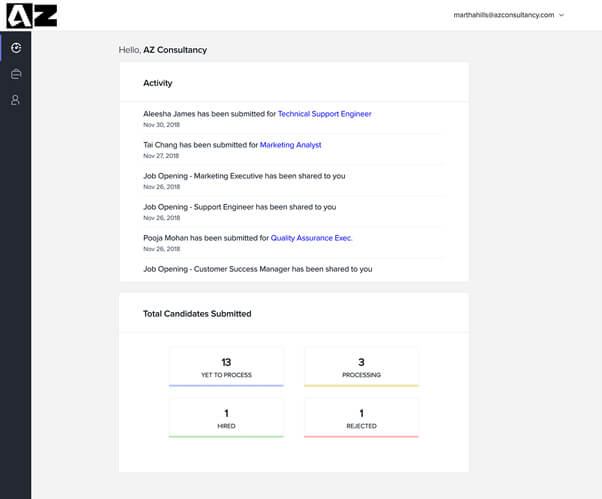Expand the marthahills account dropdown arrow
This screenshot has height=499, width=602.
562,16
